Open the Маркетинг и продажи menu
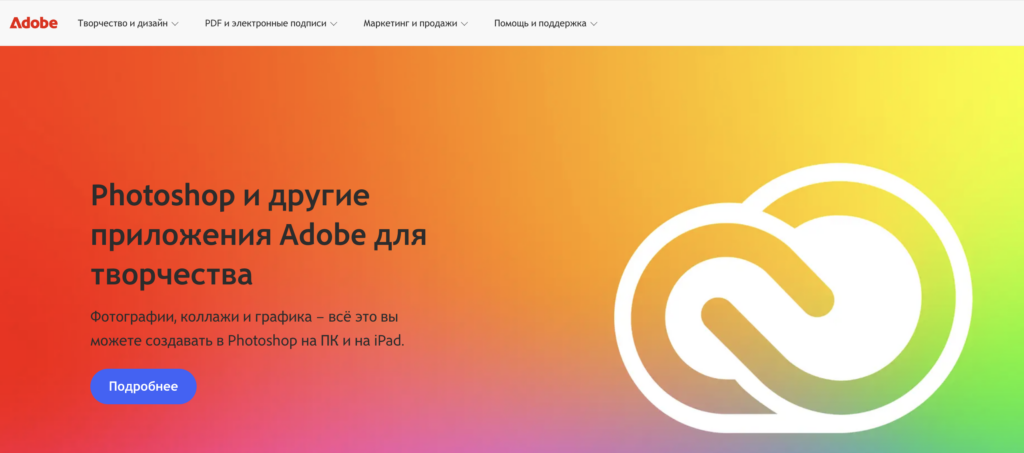The image size is (1024, 453). coord(415,23)
